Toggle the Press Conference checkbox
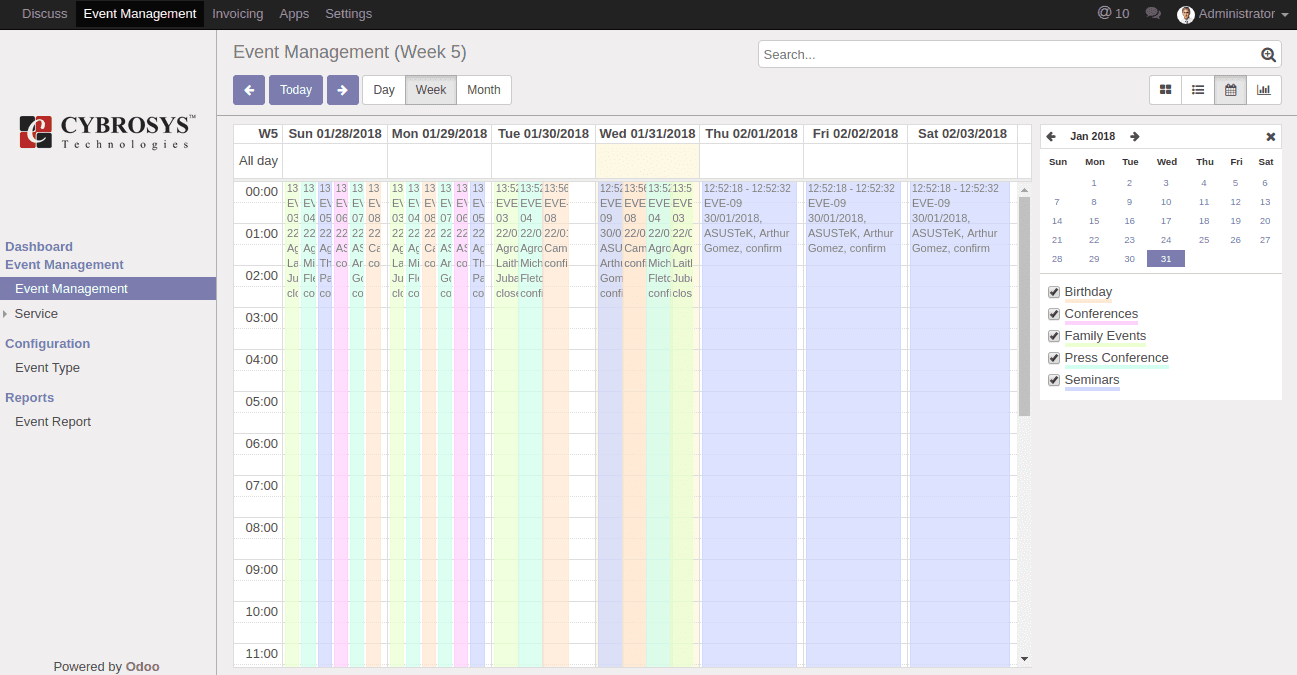 pos(1053,357)
